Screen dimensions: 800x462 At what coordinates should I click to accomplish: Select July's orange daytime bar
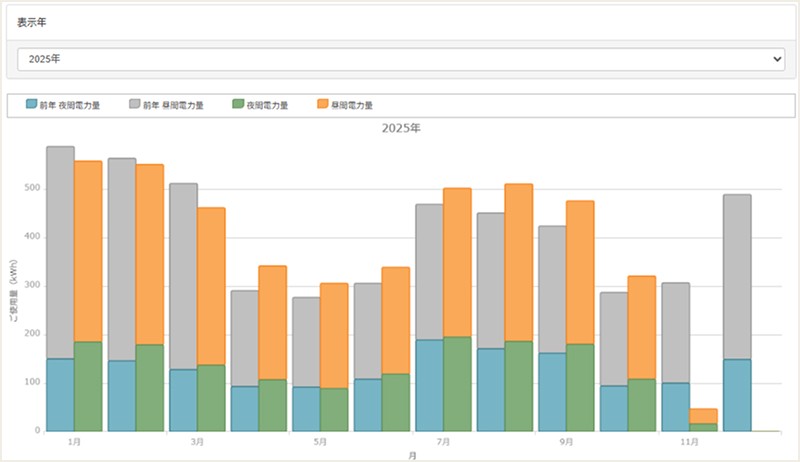click(457, 262)
